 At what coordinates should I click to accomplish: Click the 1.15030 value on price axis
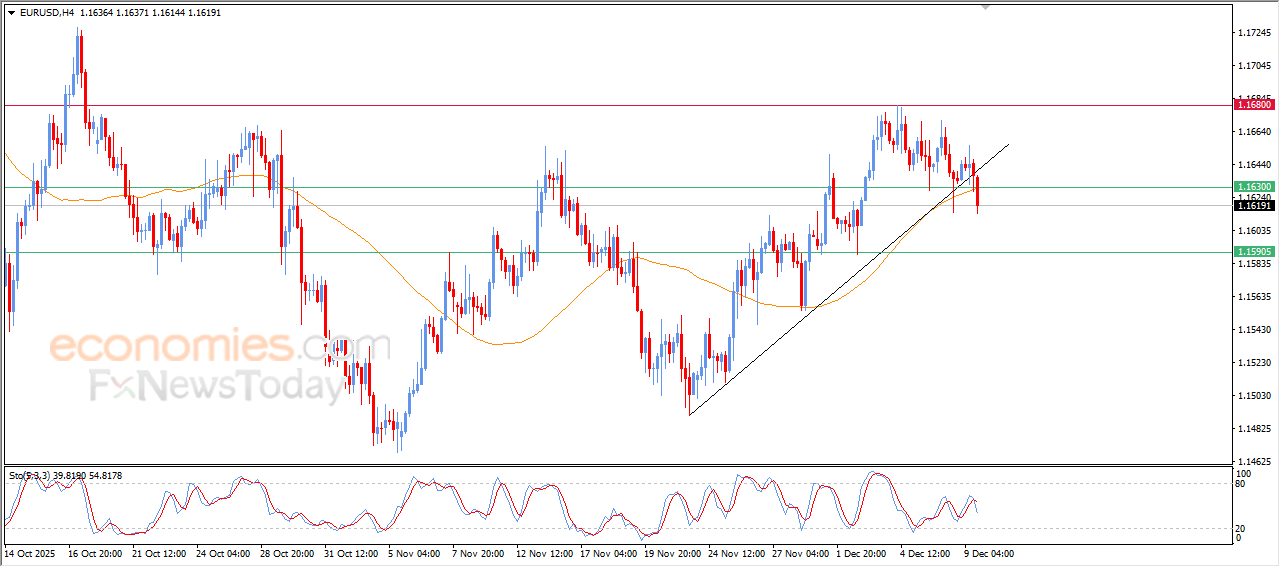(x=1254, y=396)
